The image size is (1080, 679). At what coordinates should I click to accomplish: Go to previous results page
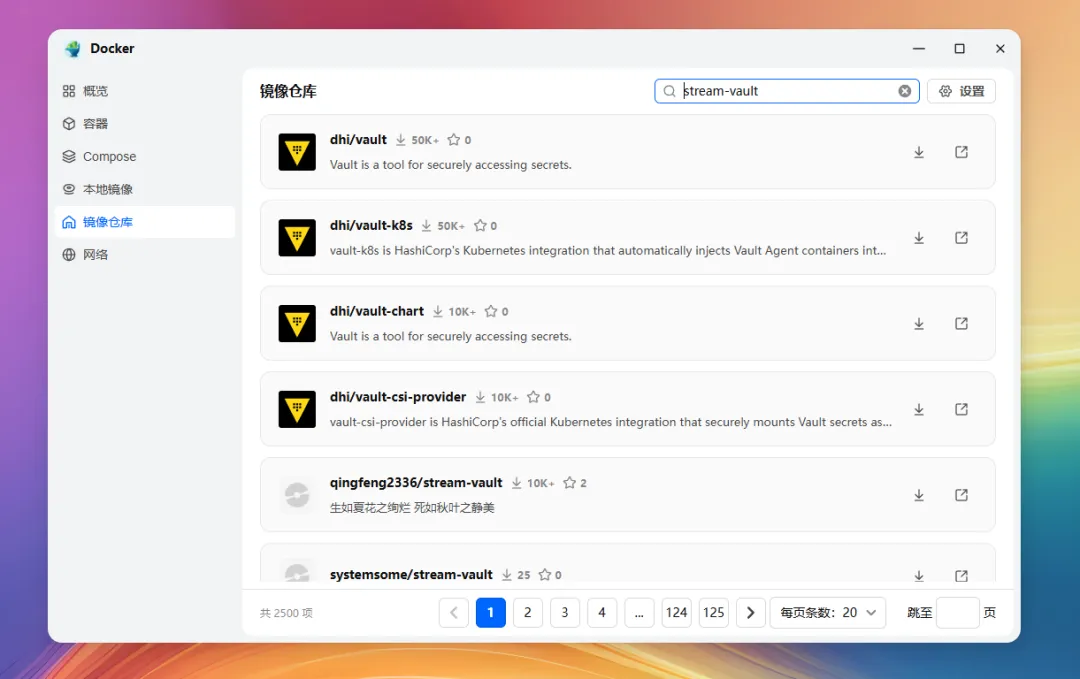pos(454,613)
